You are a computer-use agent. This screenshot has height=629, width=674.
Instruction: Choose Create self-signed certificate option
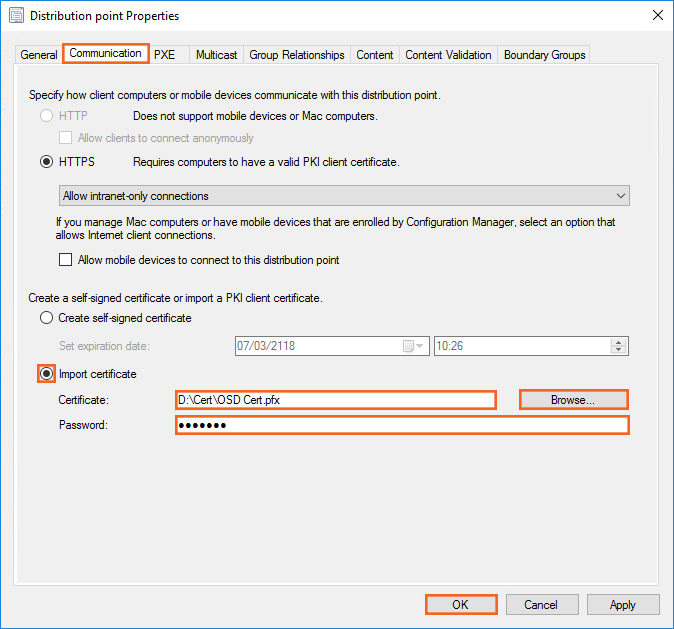(x=46, y=318)
